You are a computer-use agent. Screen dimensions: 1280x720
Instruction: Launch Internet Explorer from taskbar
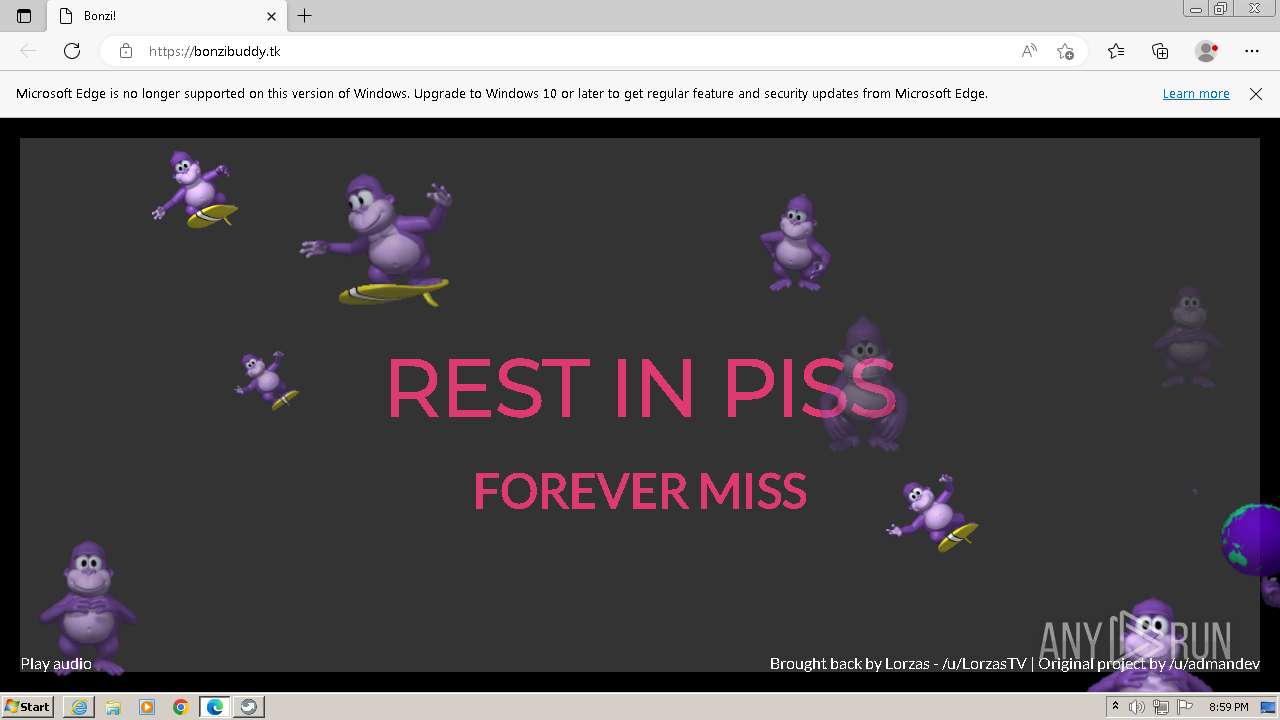[x=79, y=707]
